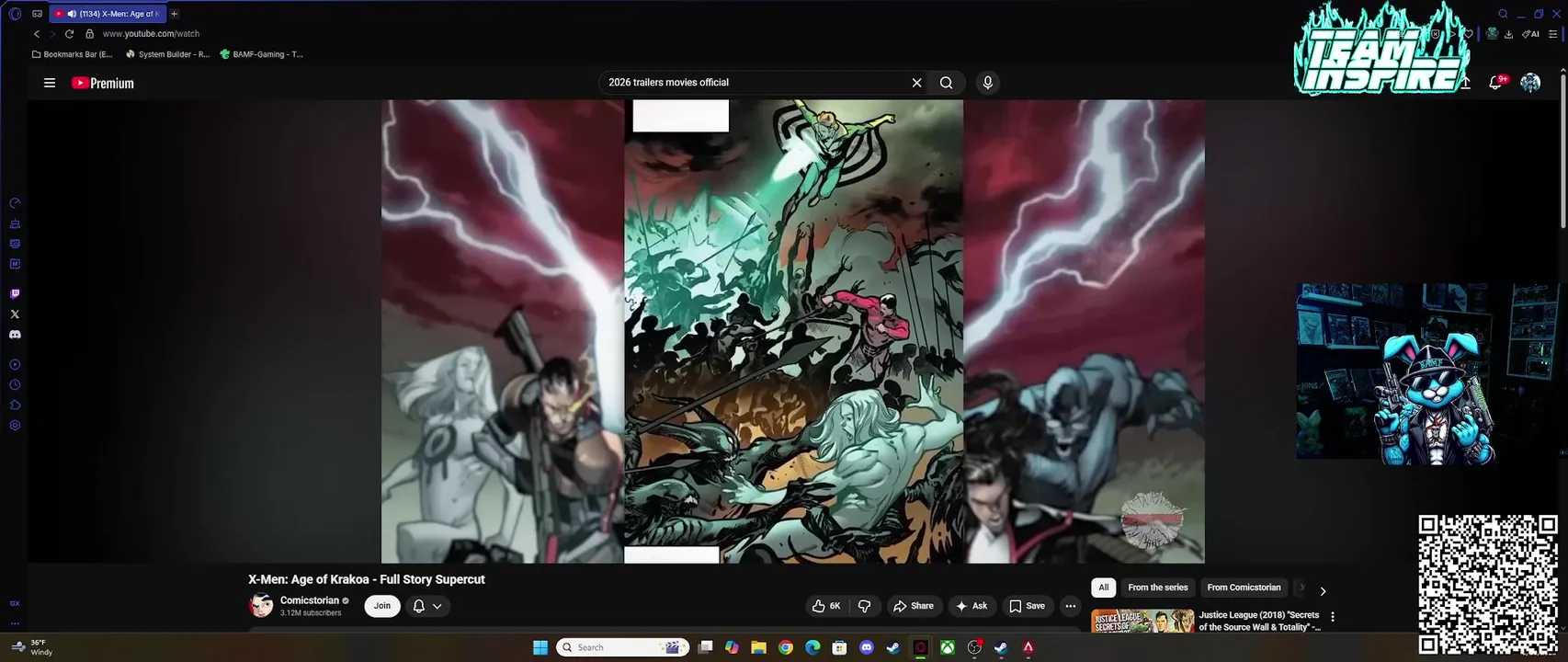
Task: Expand the notification bell dropdown
Action: 428,606
